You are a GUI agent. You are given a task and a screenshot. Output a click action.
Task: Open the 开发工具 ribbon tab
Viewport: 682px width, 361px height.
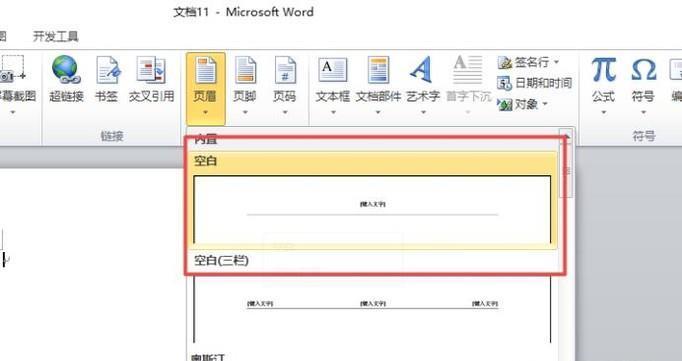tap(56, 36)
